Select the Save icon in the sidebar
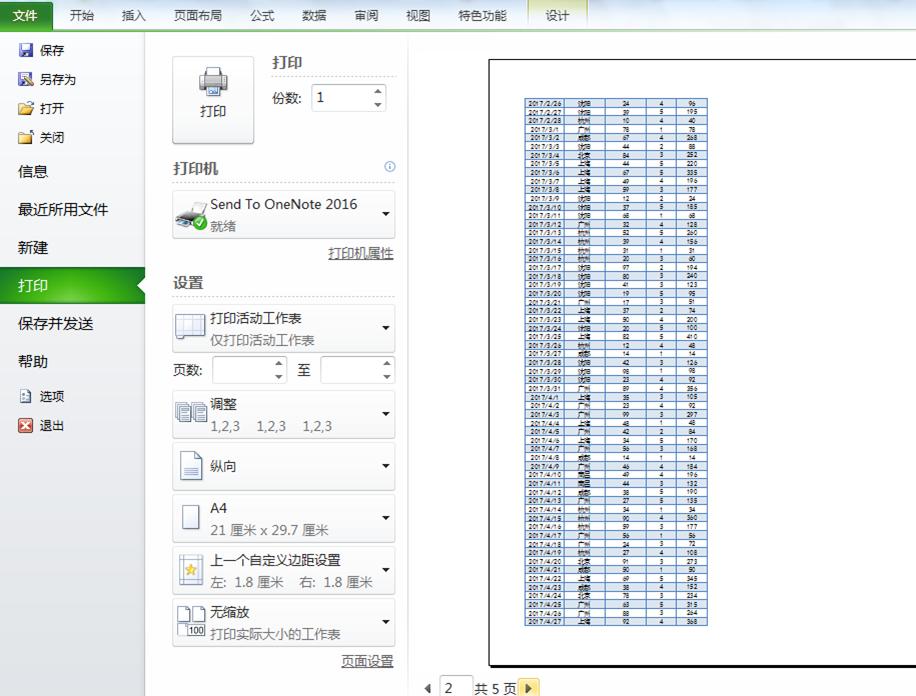916x696 pixels. coord(24,50)
